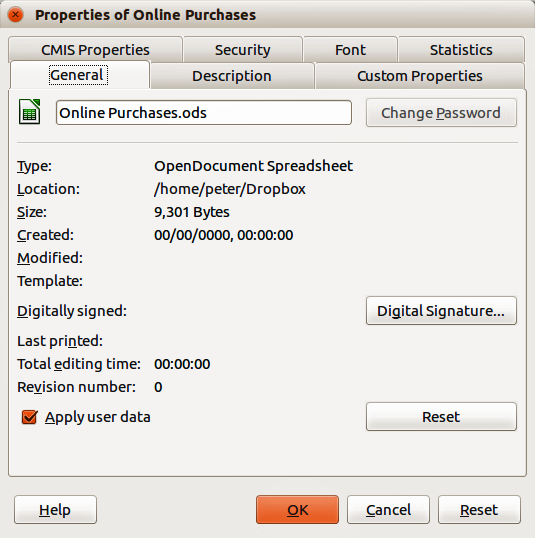The width and height of the screenshot is (535, 538).
Task: Click the /home/peter/Dropbox location text
Action: point(230,189)
